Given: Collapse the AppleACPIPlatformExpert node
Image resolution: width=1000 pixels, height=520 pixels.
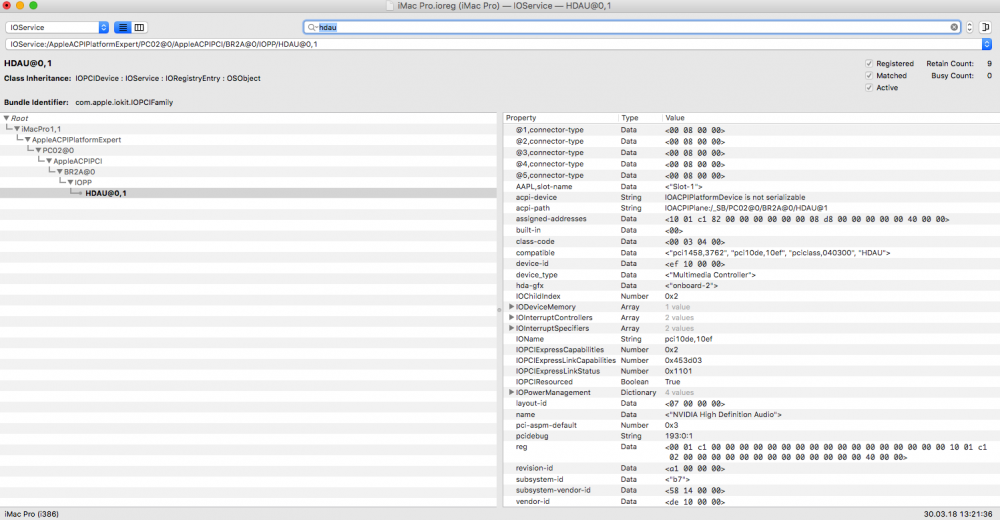Looking at the screenshot, I should coord(27,140).
